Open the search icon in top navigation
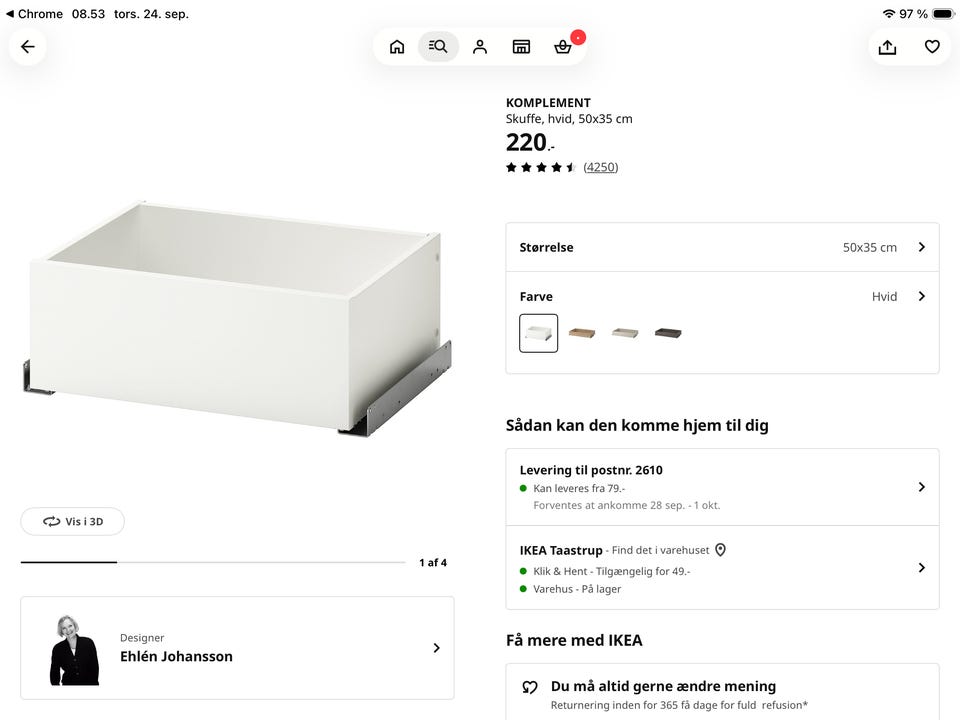The width and height of the screenshot is (960, 720). point(438,47)
